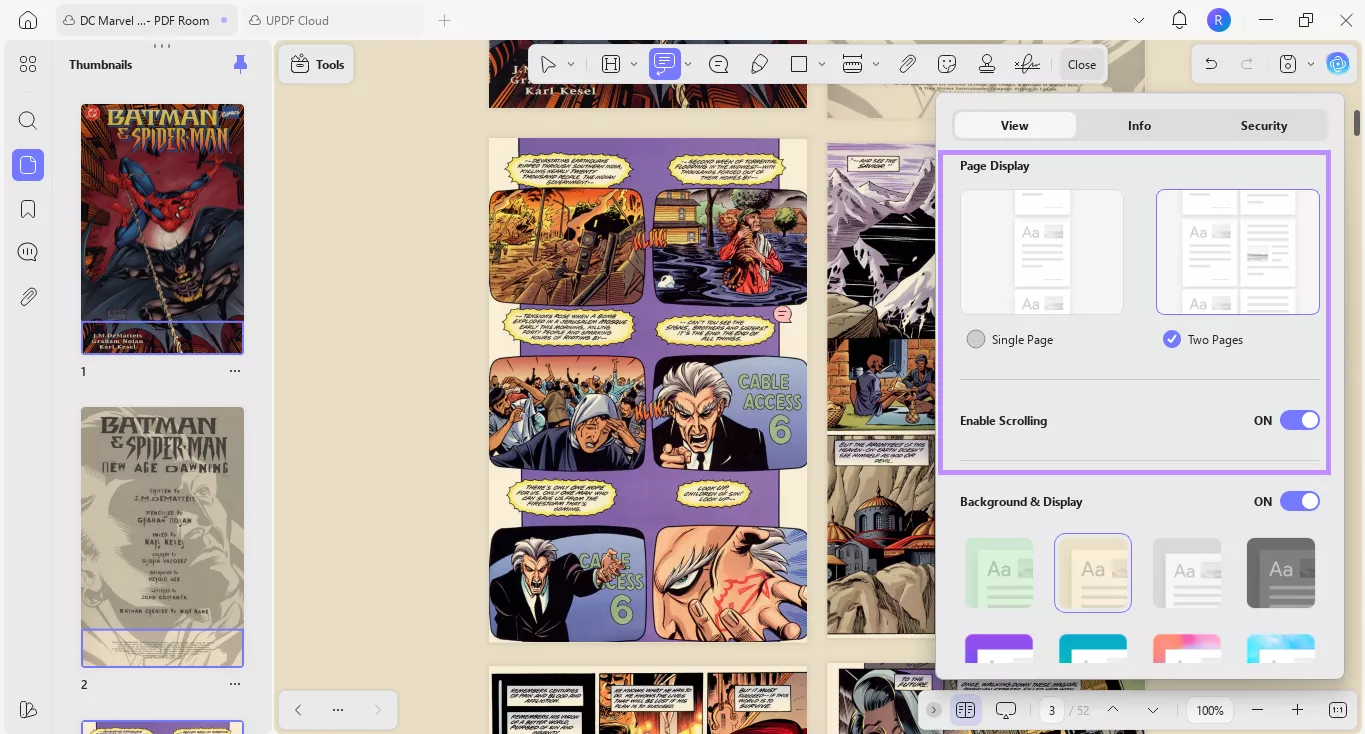Image resolution: width=1365 pixels, height=734 pixels.
Task: Open the Tools panel in the top left
Action: [316, 64]
